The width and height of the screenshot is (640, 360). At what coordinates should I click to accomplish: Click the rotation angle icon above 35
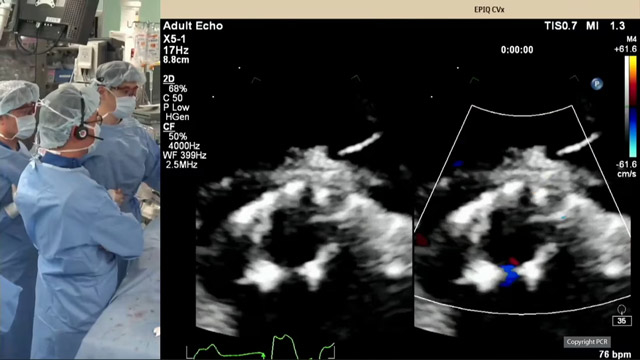[x=621, y=309]
